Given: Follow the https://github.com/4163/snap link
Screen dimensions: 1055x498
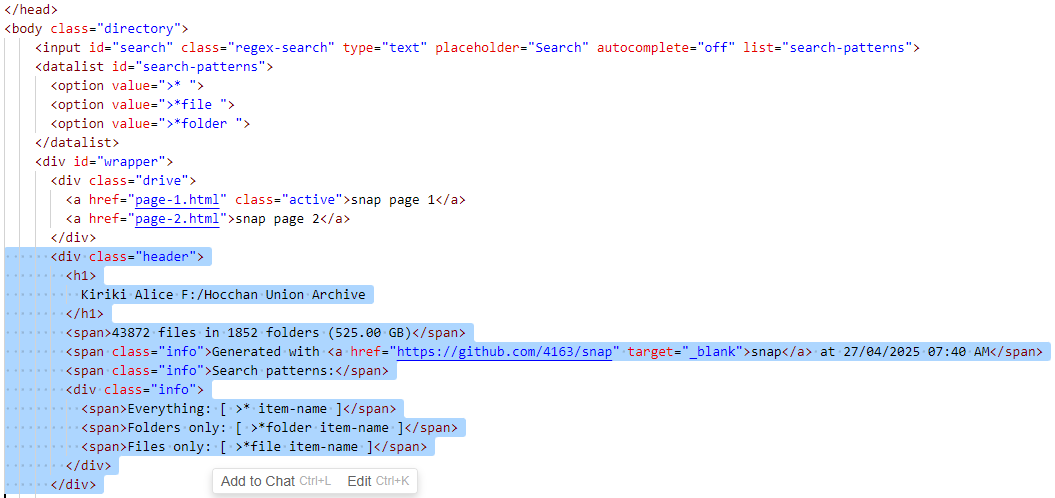Looking at the screenshot, I should click(x=504, y=351).
